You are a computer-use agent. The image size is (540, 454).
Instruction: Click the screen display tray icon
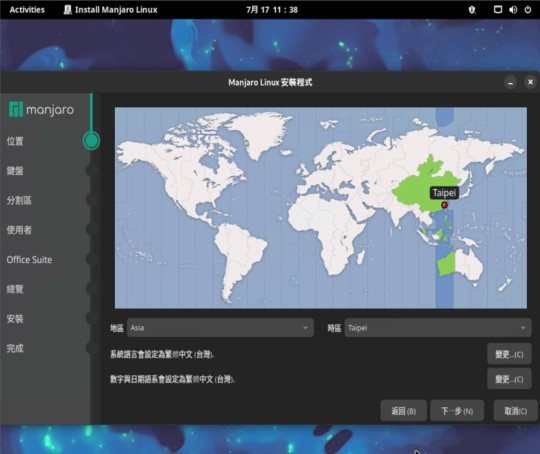(498, 10)
